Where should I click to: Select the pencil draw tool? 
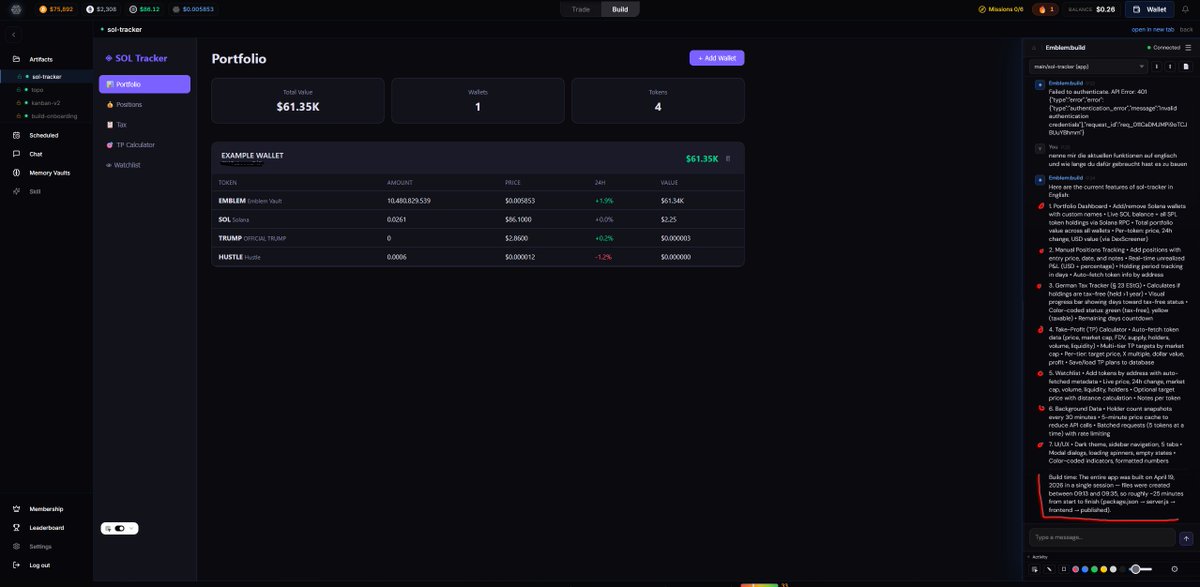(1049, 569)
